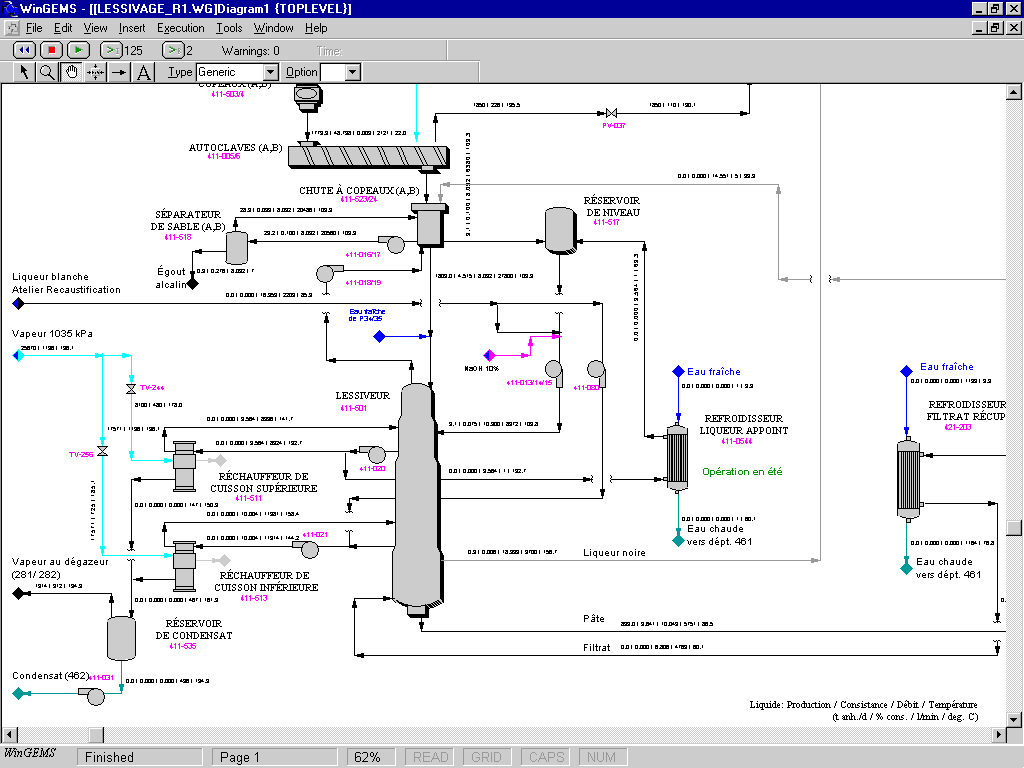Viewport: 1024px width, 768px height.
Task: Select the arrow selection tool
Action: [x=23, y=72]
